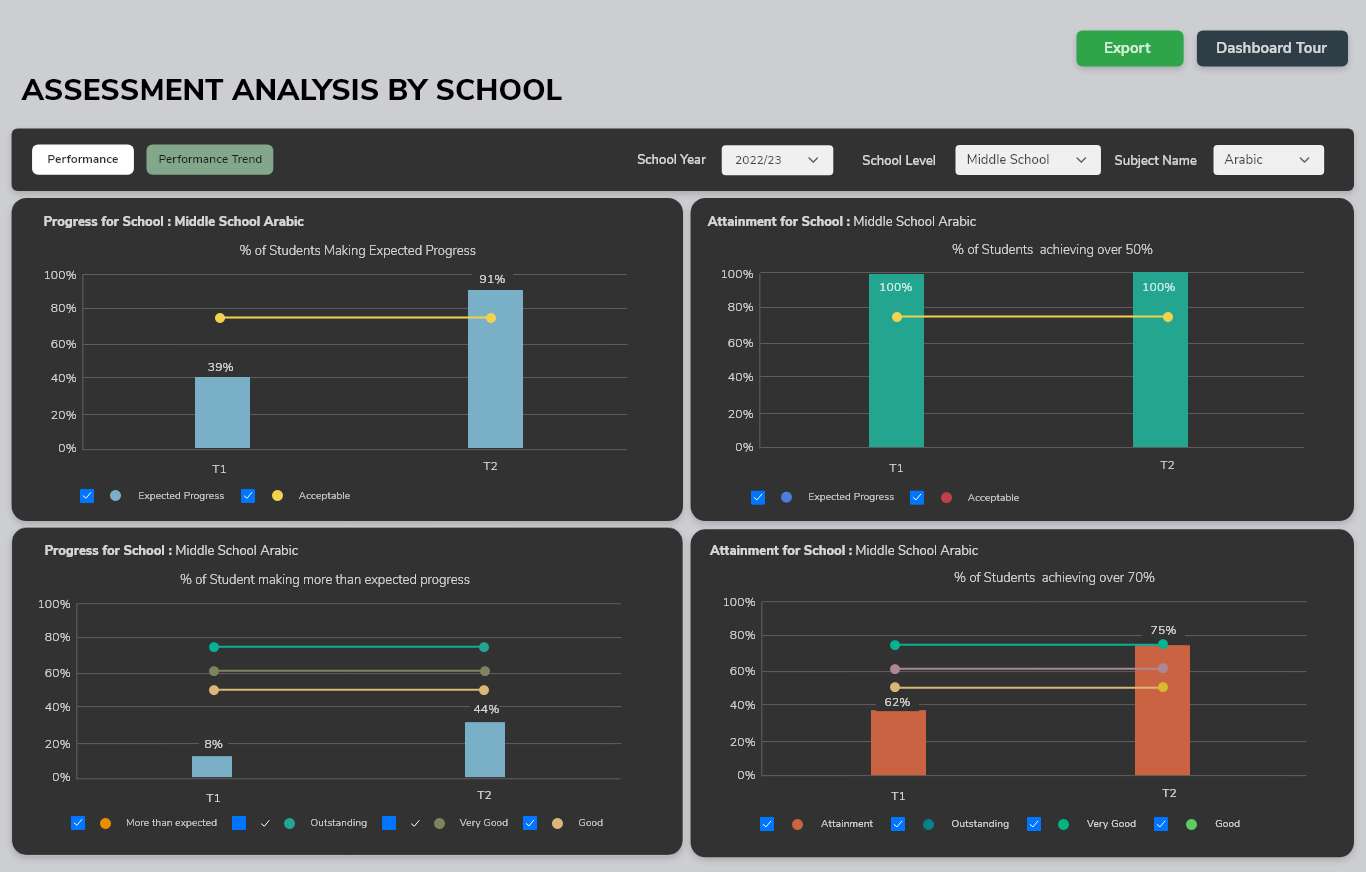The image size is (1366, 872).
Task: Open the Performance Trend tab
Action: point(210,159)
